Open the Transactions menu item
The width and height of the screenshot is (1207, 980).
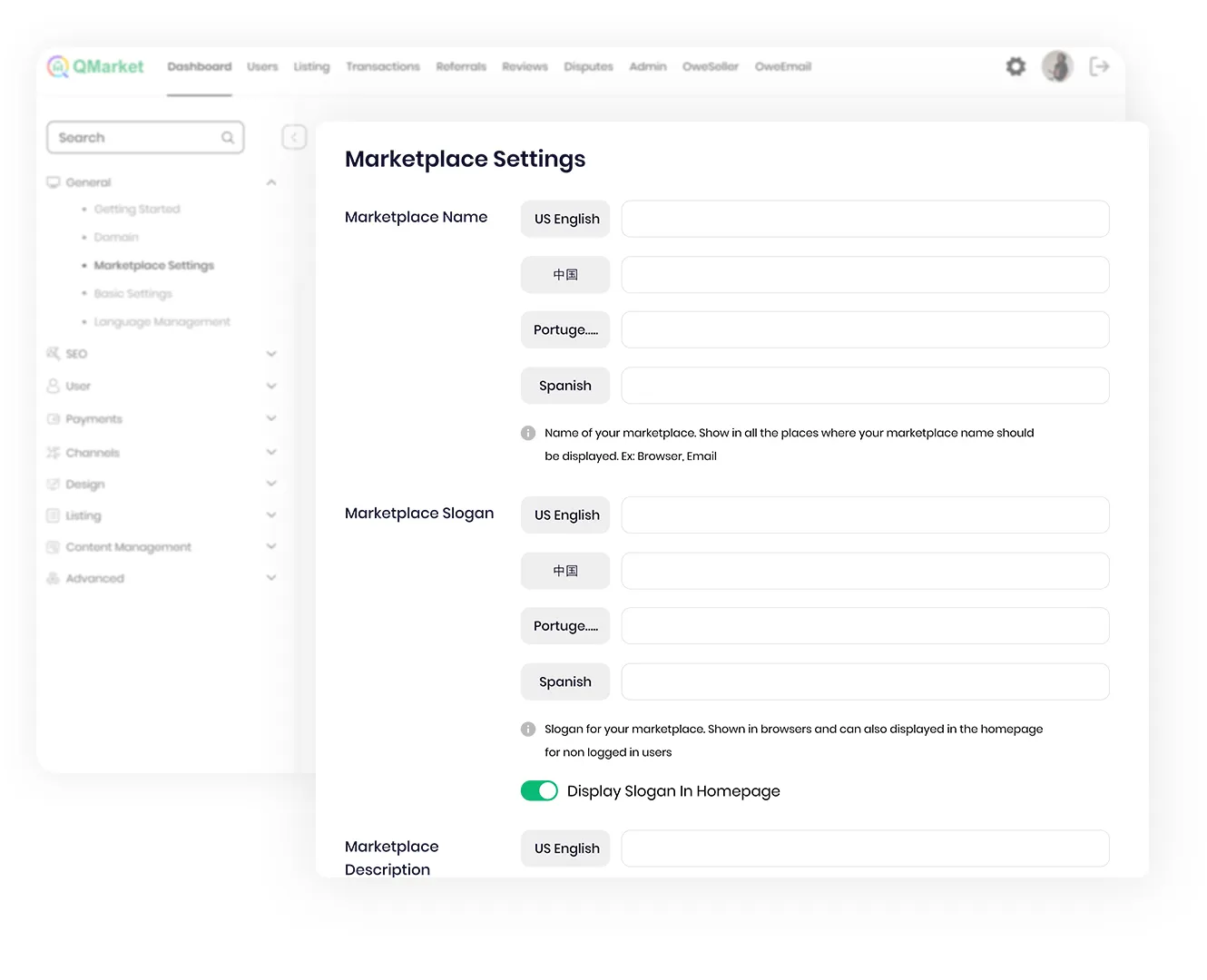pyautogui.click(x=382, y=67)
